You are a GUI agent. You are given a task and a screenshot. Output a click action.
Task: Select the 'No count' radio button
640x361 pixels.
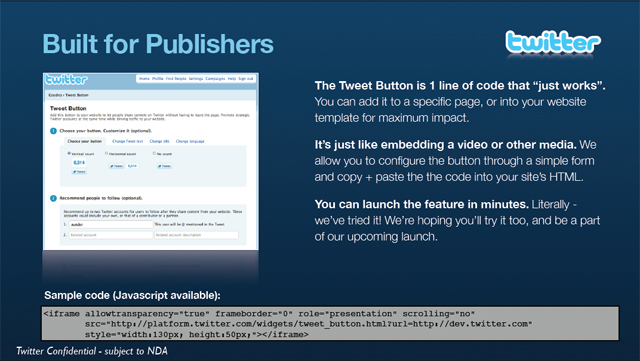click(x=154, y=154)
